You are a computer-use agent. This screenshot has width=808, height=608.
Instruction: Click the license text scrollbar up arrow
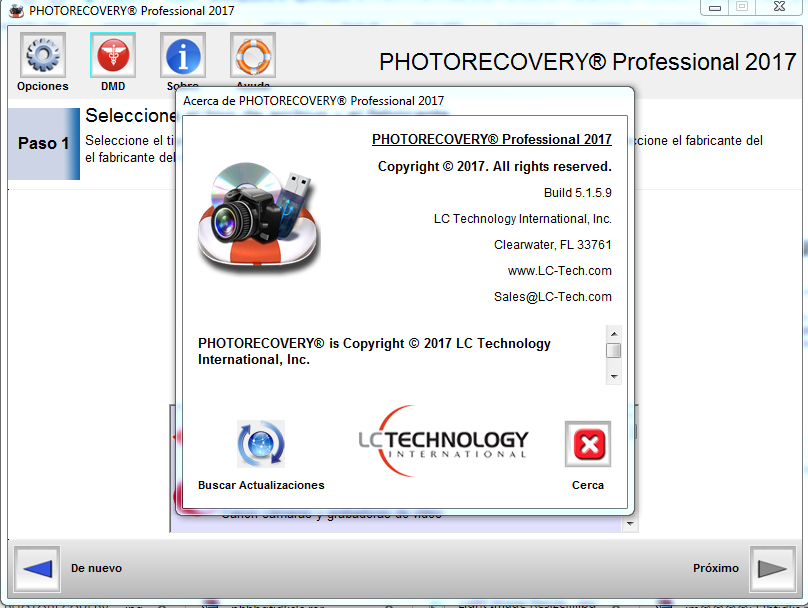tap(614, 334)
